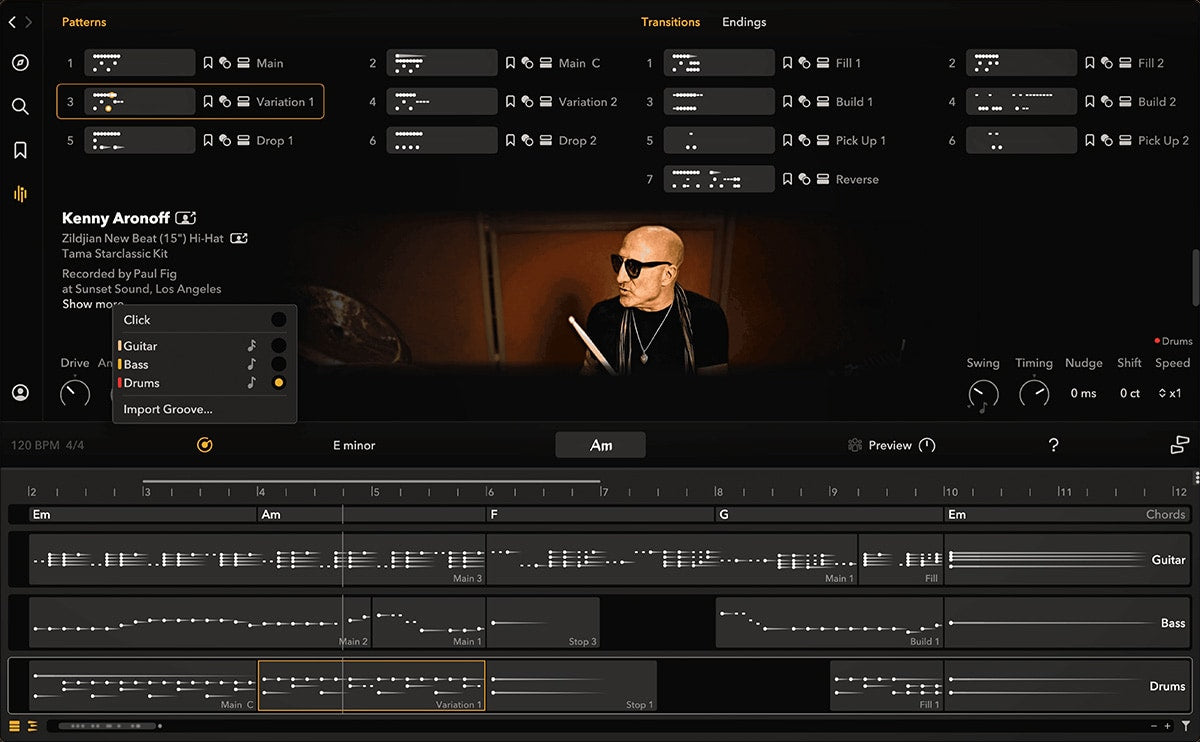
Task: Open the Speed x1 stepper dropdown
Action: tap(1172, 393)
